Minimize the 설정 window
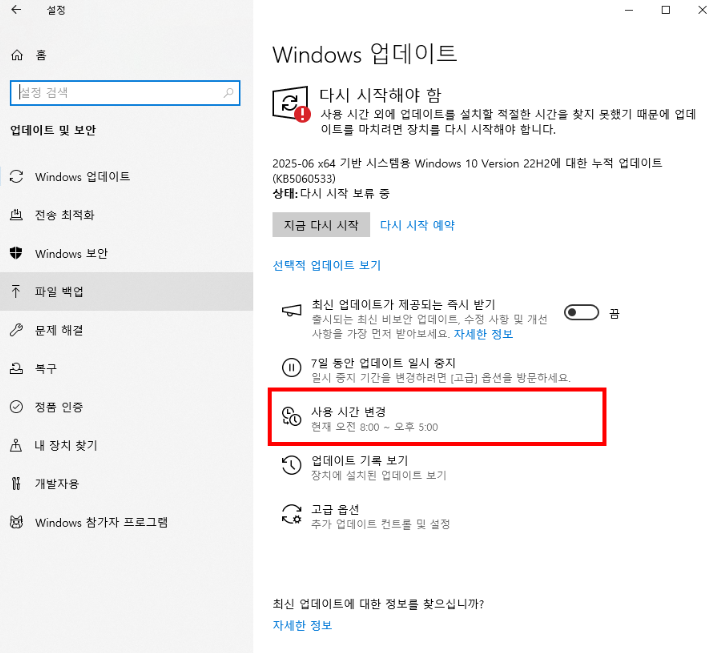The image size is (717, 653). [x=629, y=10]
